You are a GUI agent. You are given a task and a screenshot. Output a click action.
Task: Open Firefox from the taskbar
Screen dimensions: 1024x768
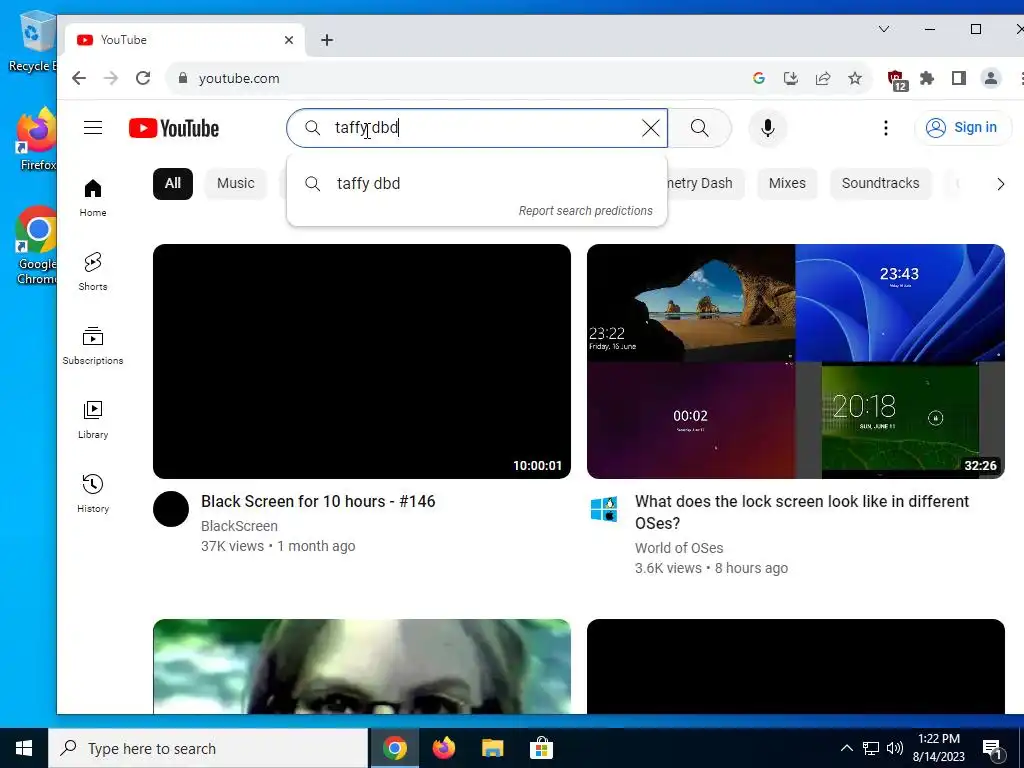[x=443, y=748]
